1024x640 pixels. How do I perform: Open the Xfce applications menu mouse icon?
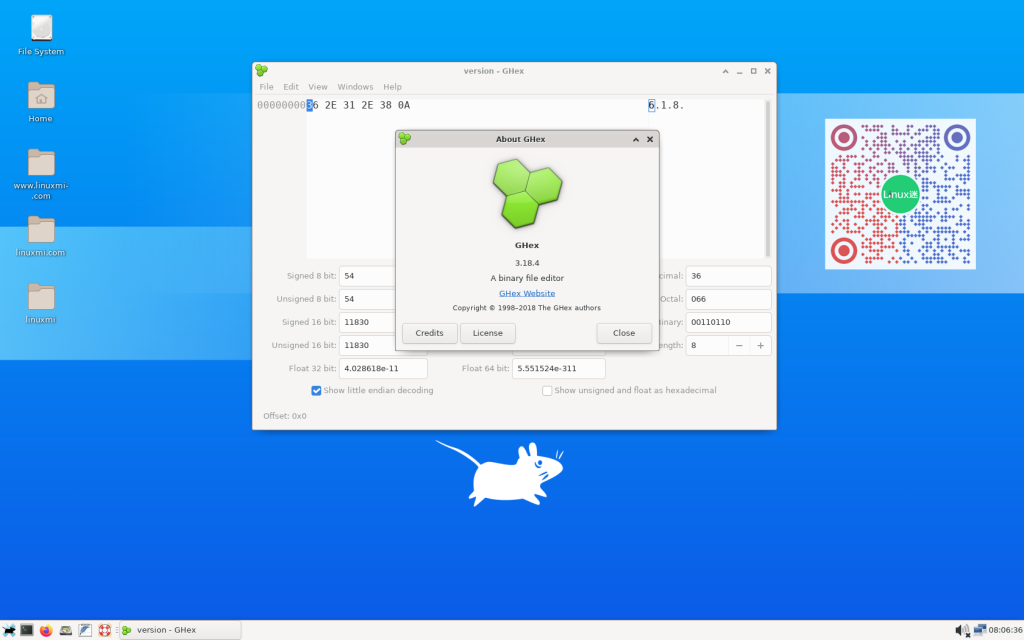[8, 630]
